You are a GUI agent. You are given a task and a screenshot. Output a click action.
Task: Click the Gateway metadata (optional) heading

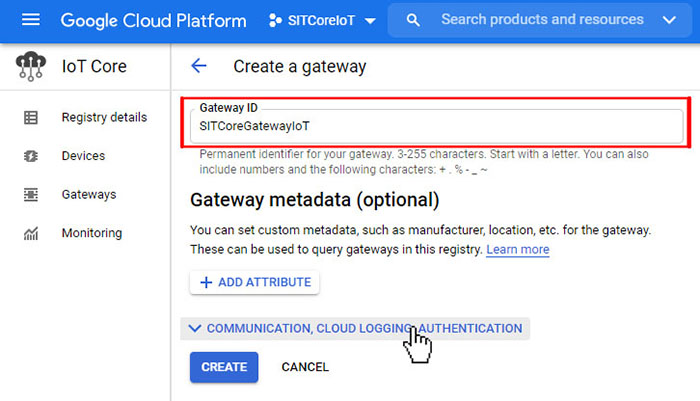(315, 200)
